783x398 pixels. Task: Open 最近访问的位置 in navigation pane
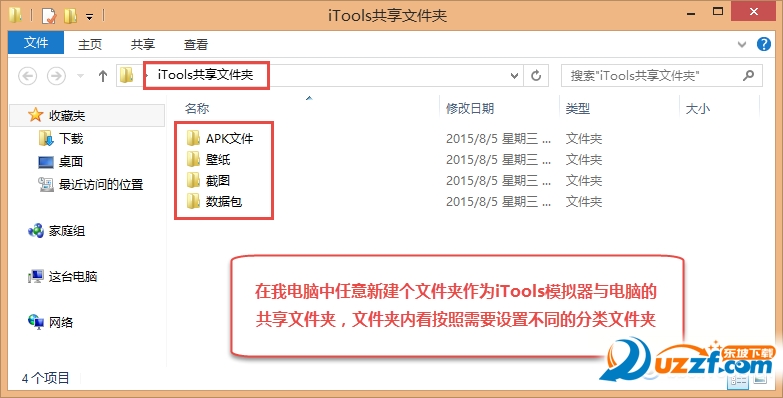(101, 184)
